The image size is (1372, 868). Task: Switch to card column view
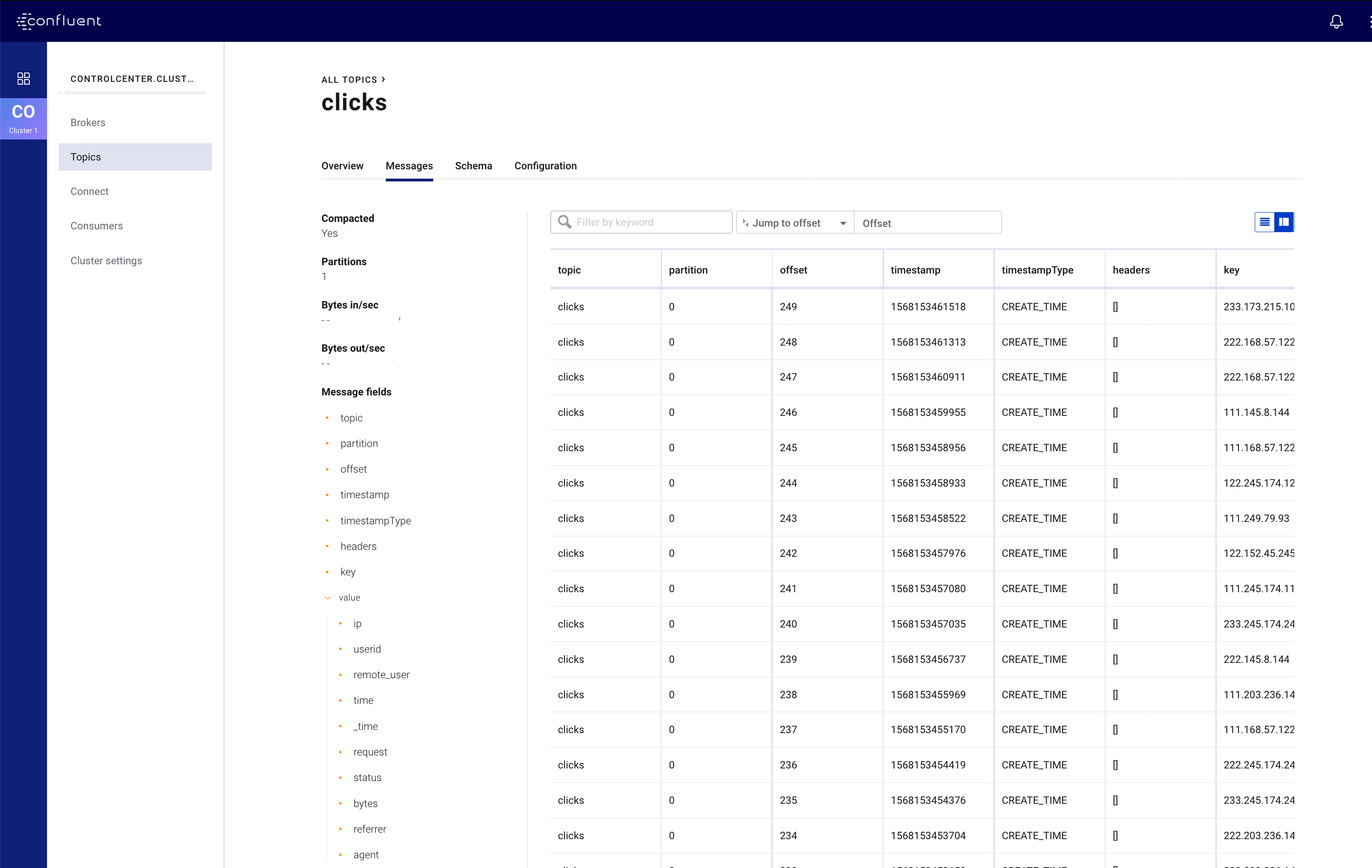[x=1284, y=222]
